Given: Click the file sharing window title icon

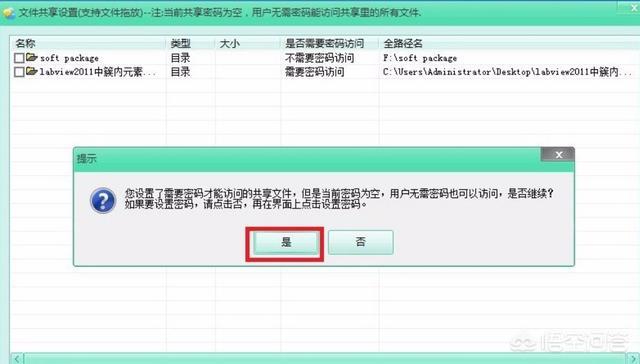Looking at the screenshot, I should pos(8,13).
